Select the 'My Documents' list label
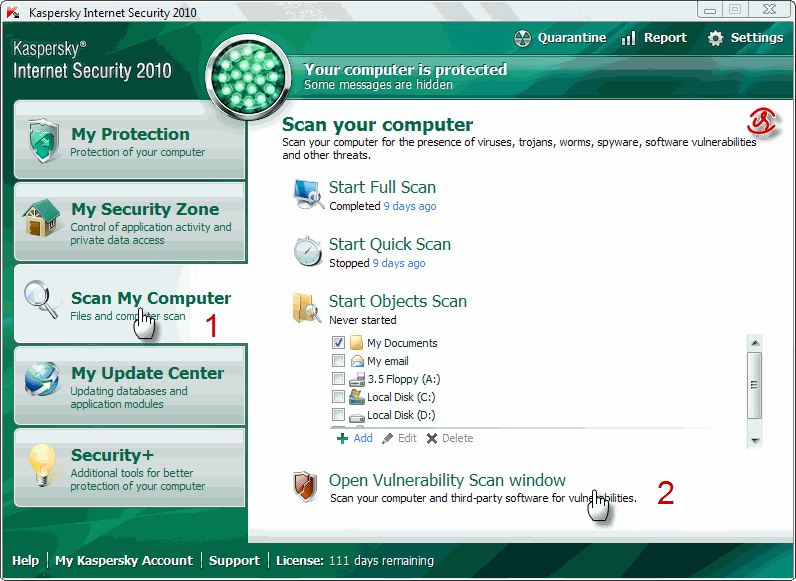The width and height of the screenshot is (796, 581). tap(402, 343)
